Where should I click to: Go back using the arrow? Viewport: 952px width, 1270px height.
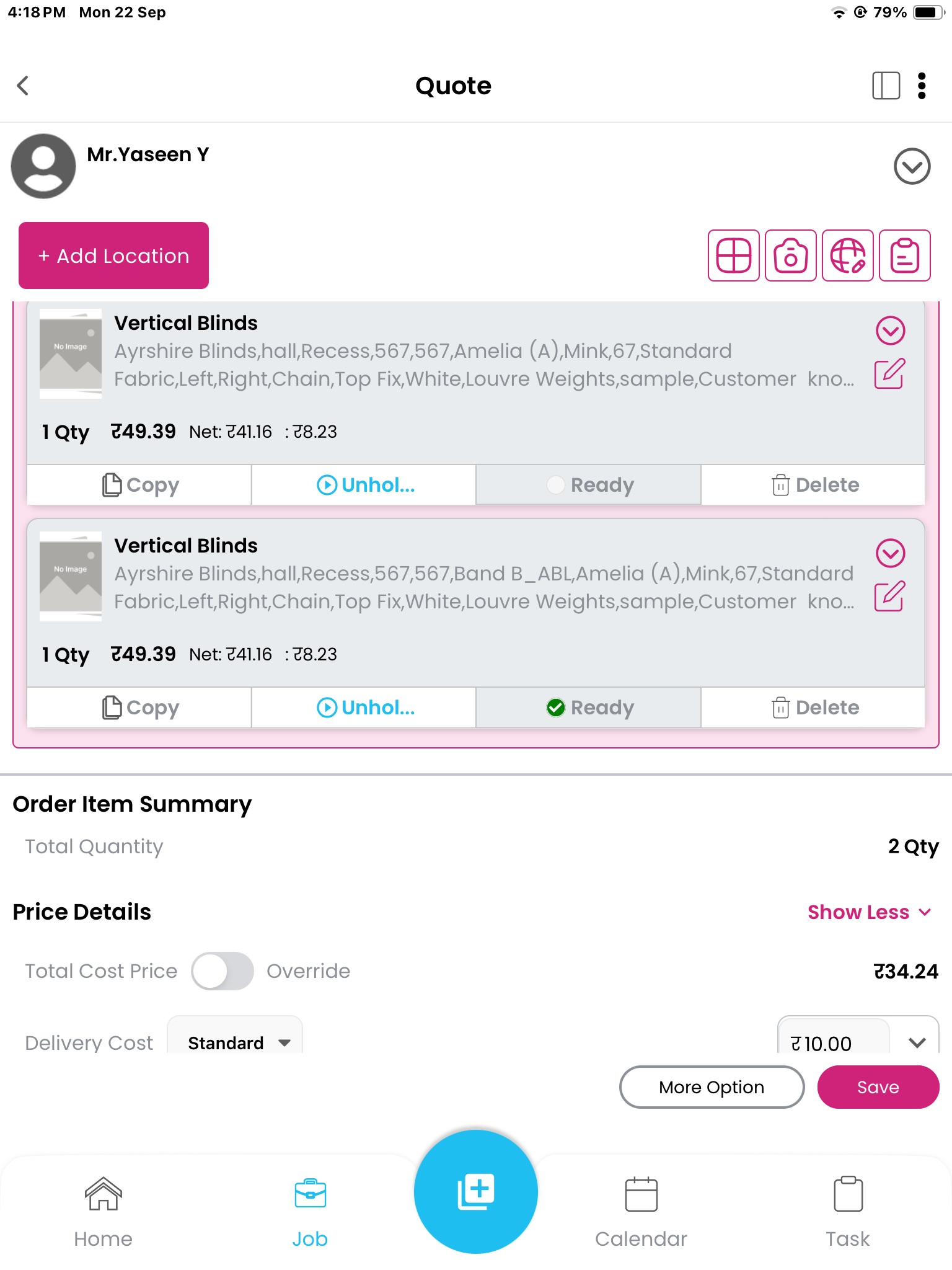pyautogui.click(x=23, y=86)
